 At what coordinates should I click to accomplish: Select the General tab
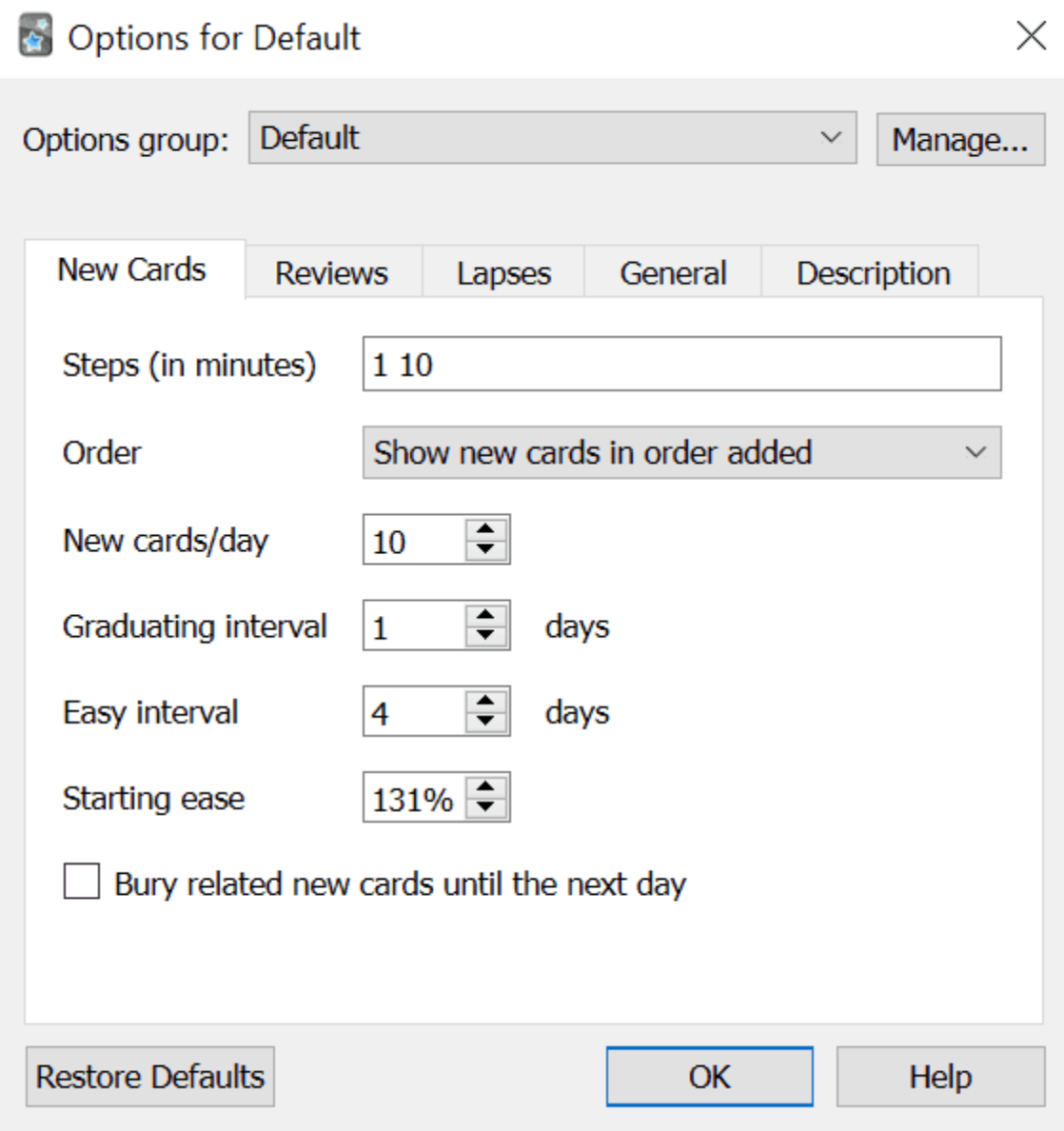click(x=673, y=272)
